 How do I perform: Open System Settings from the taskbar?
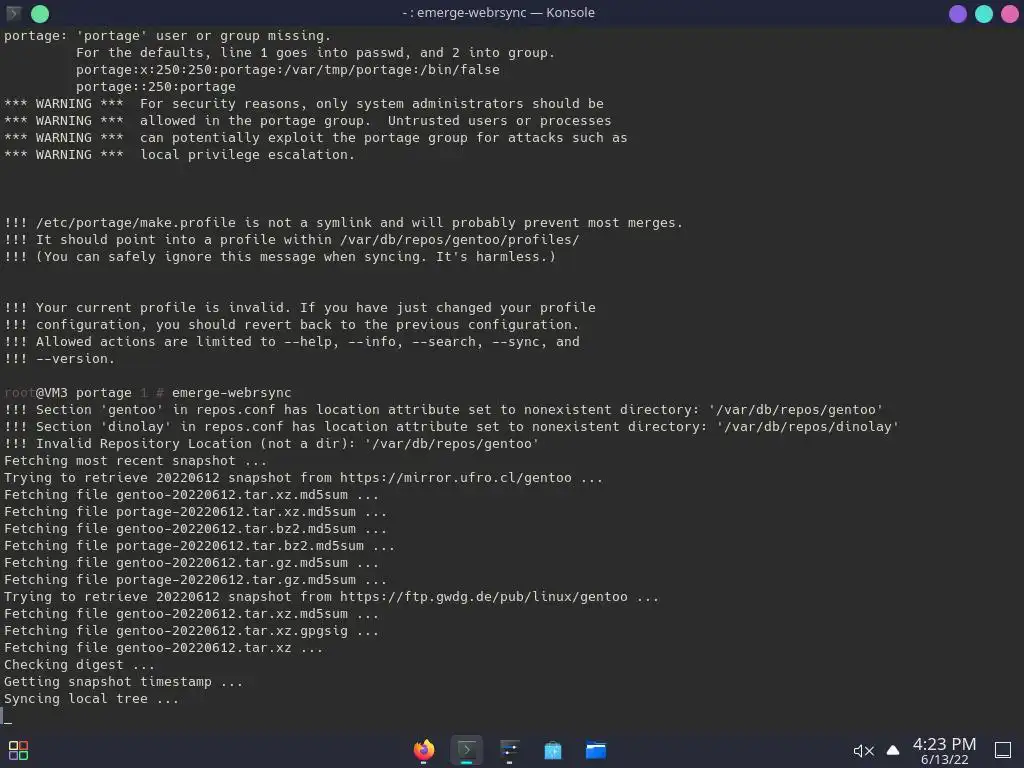tap(509, 750)
